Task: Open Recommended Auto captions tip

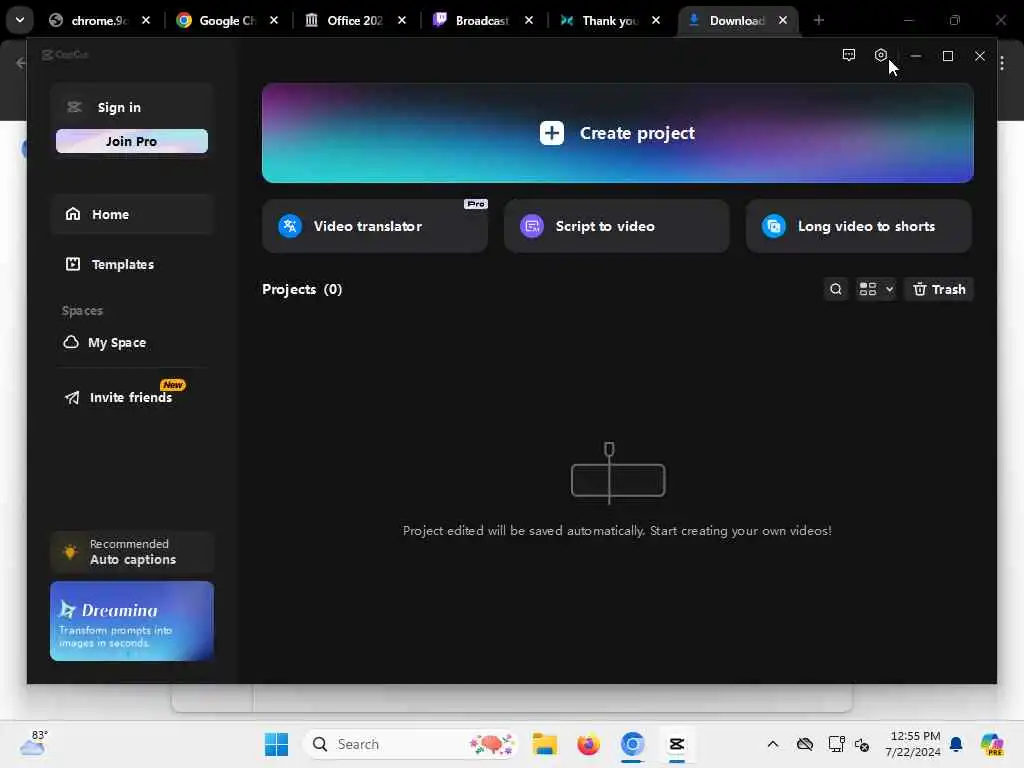Action: (132, 552)
